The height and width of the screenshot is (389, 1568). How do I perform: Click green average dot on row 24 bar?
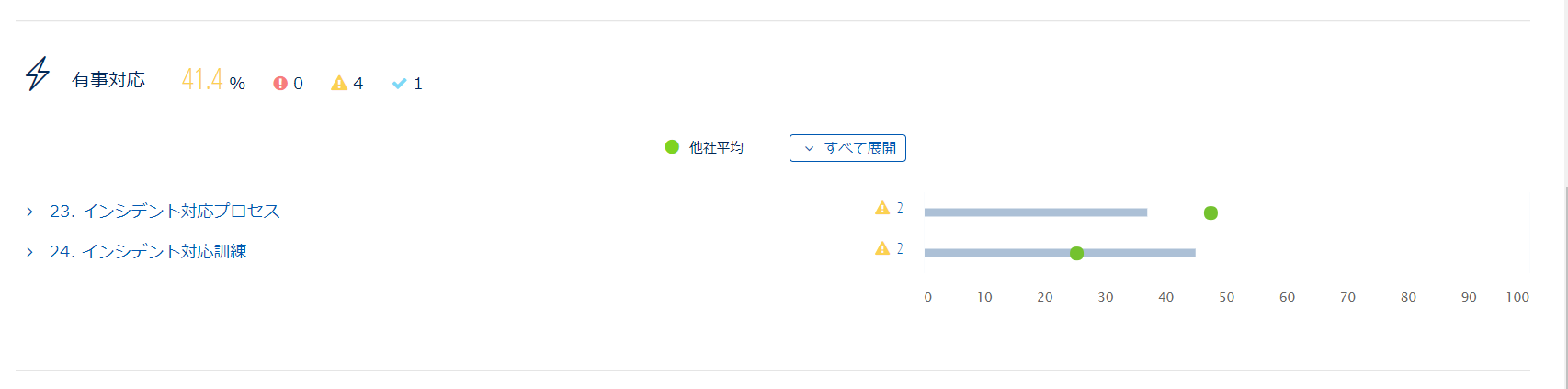click(x=1076, y=254)
